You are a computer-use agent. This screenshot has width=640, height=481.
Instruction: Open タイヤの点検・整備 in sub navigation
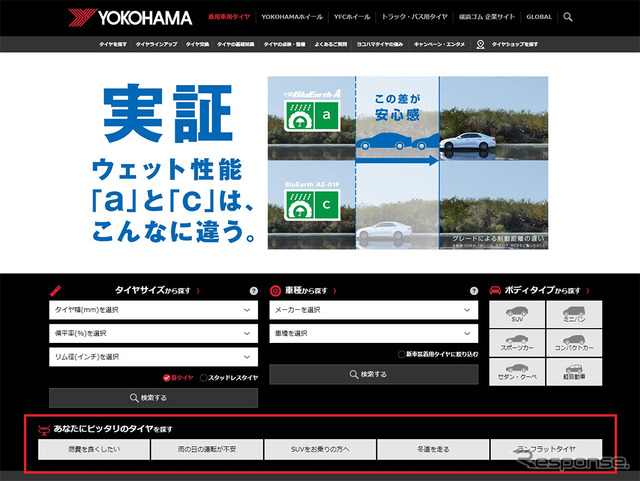tap(284, 44)
